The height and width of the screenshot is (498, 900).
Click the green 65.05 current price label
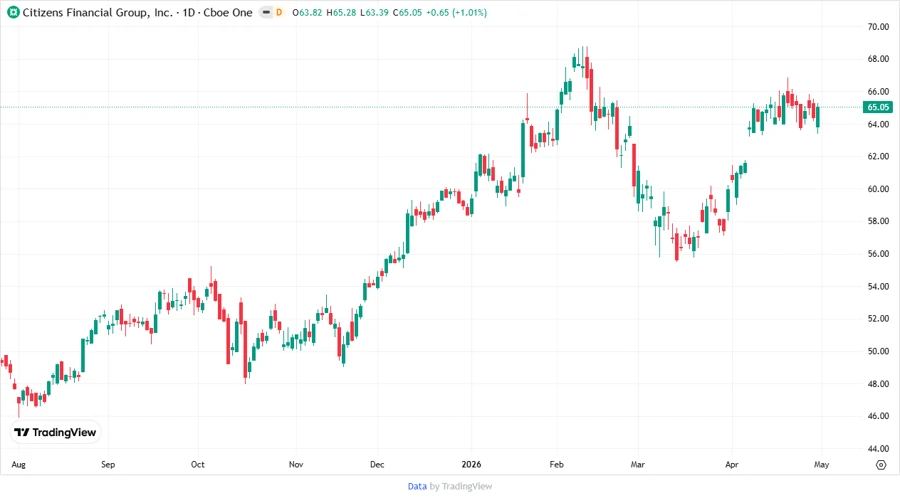(x=878, y=107)
